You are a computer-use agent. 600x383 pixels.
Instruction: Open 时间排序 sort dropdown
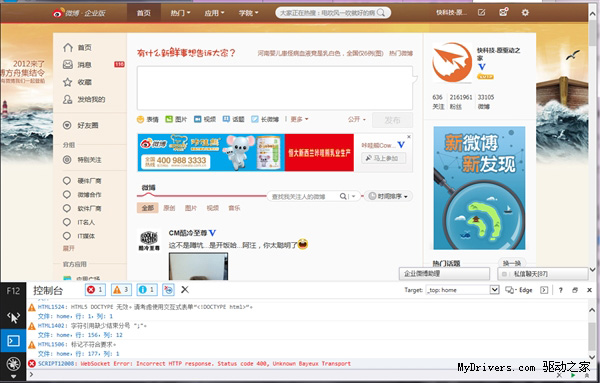[388, 196]
